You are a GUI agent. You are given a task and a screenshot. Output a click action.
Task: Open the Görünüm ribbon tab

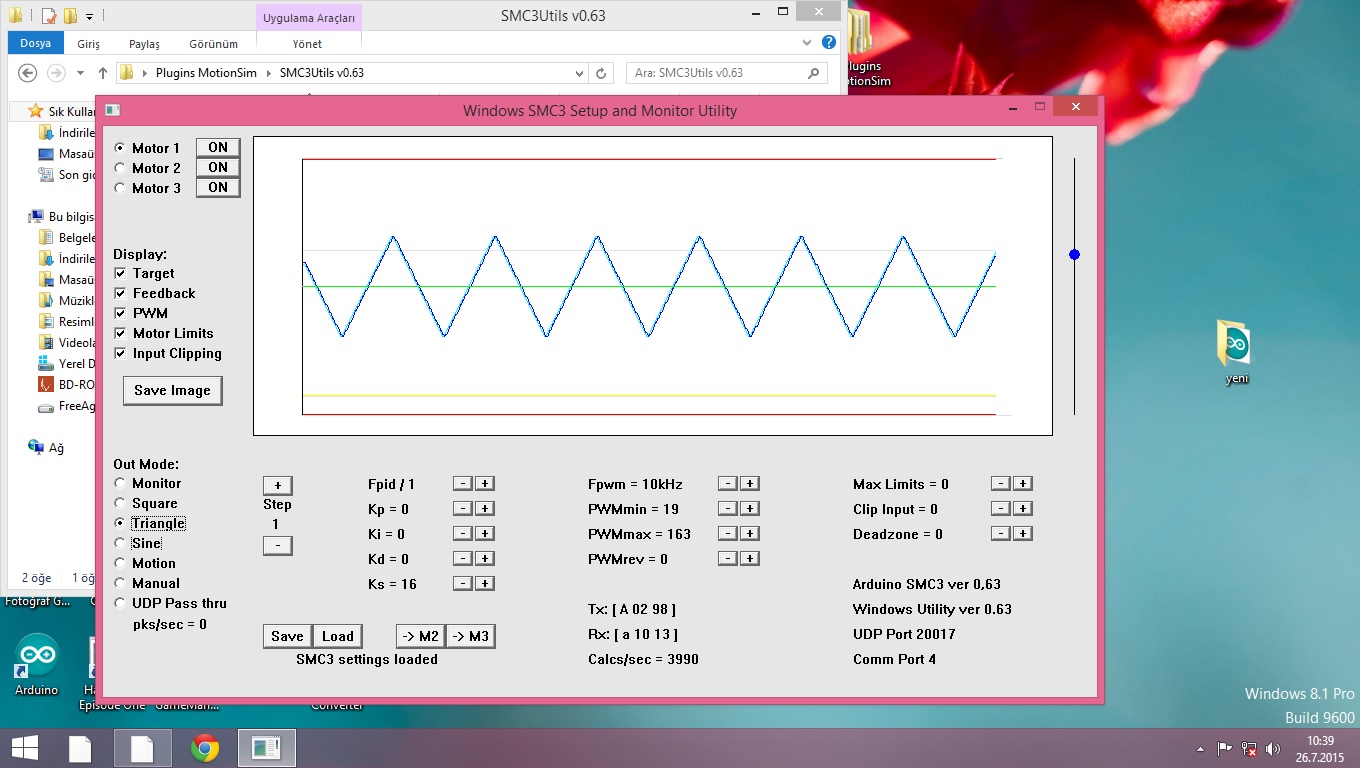(x=214, y=44)
